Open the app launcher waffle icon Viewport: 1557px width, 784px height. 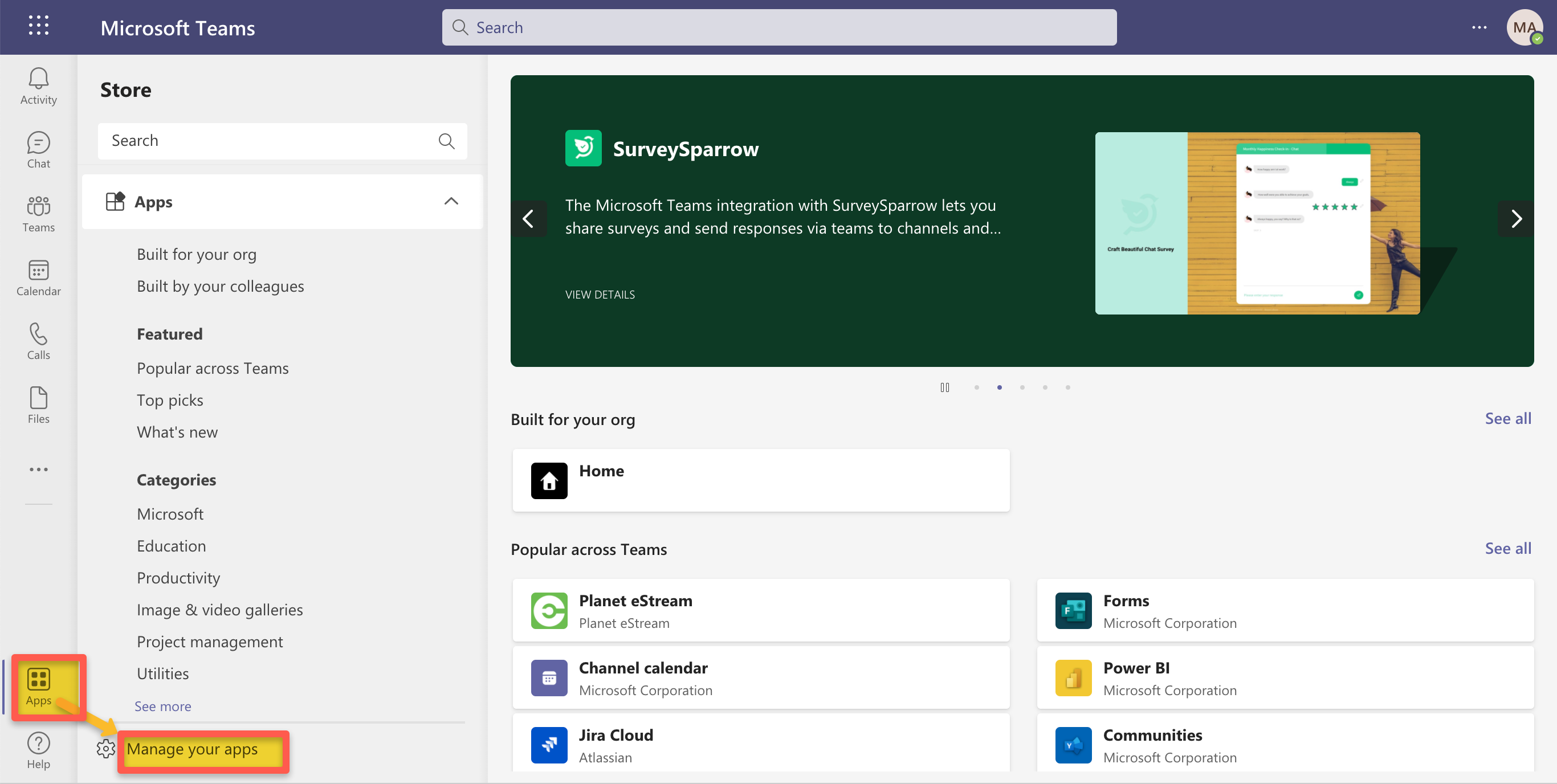38,26
